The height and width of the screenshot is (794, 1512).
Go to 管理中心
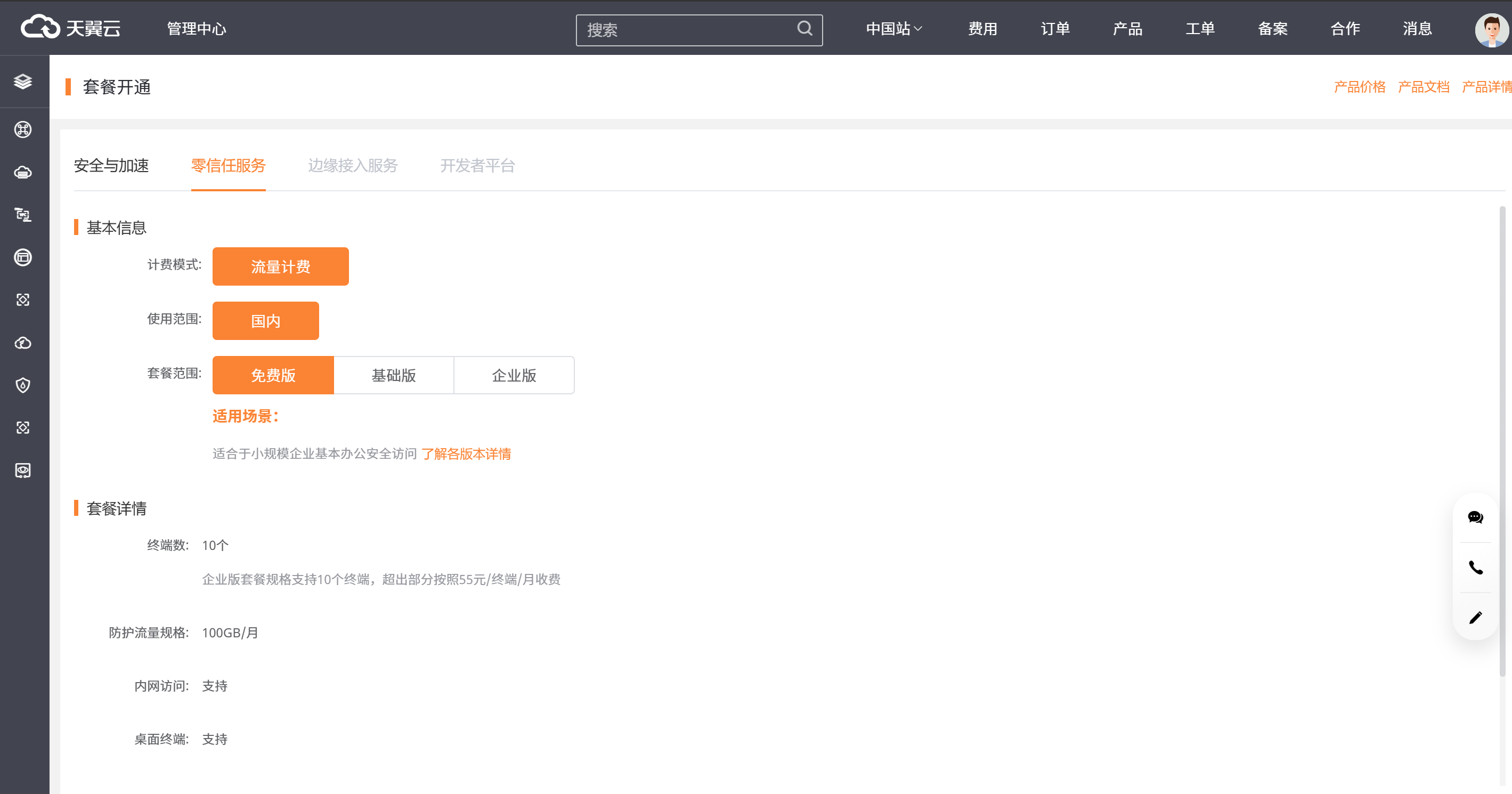197,28
